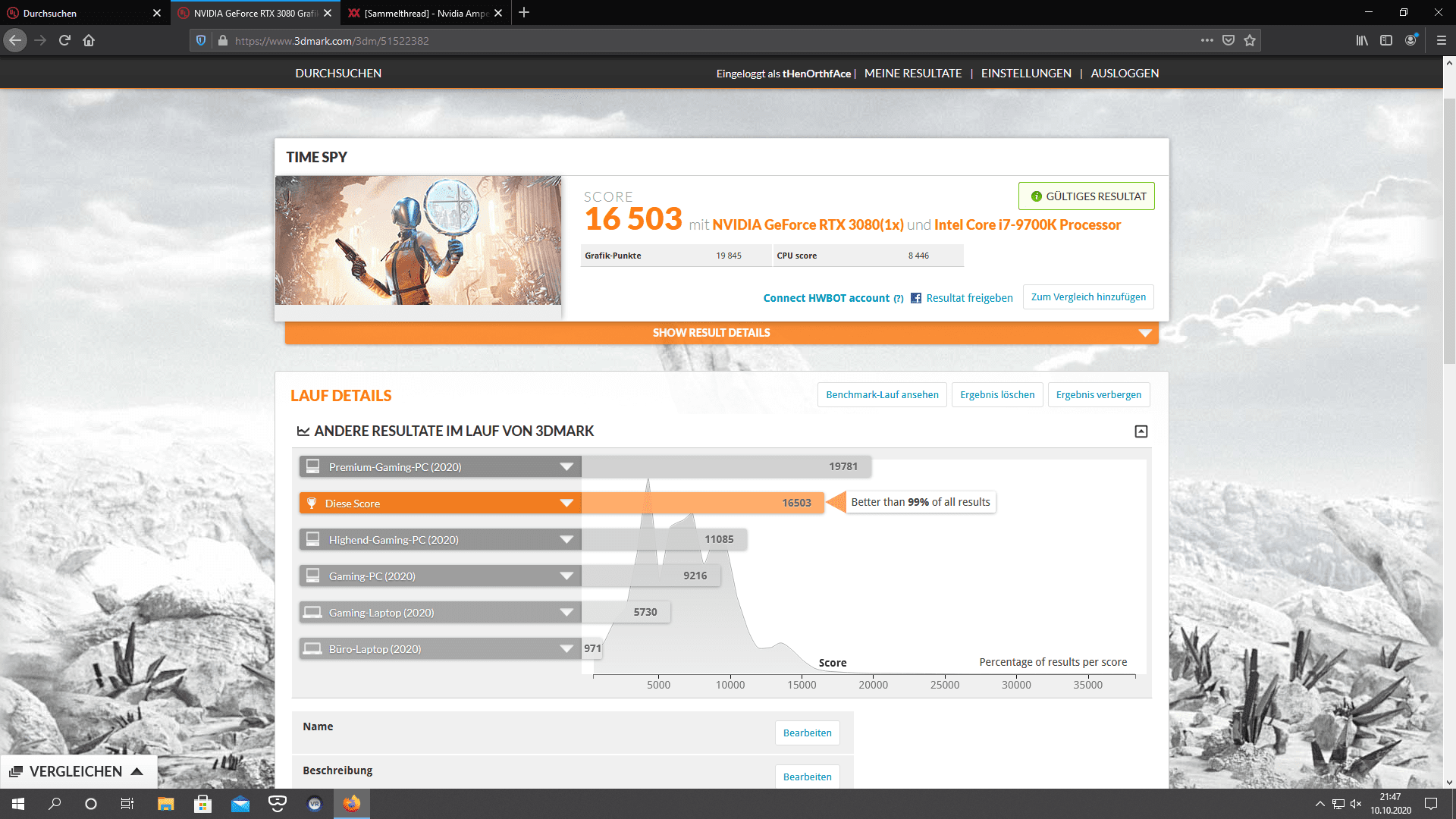Reload the page with the refresh icon
The image size is (1456, 819).
click(64, 40)
